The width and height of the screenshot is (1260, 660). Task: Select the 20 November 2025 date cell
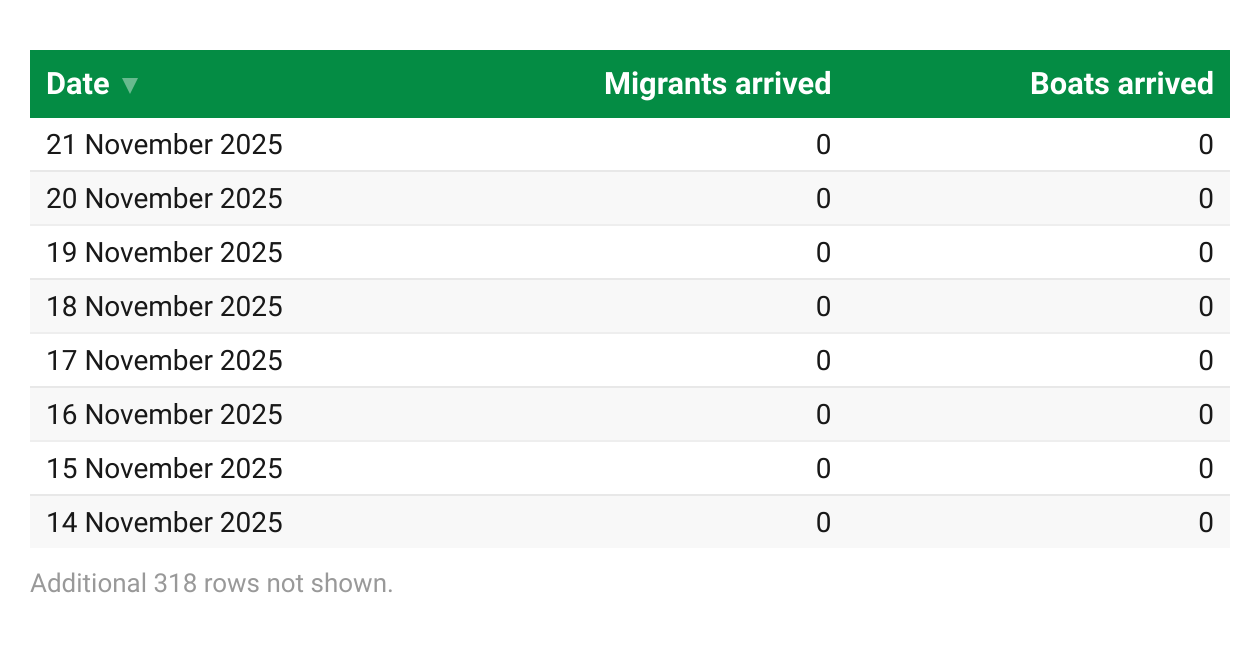164,199
